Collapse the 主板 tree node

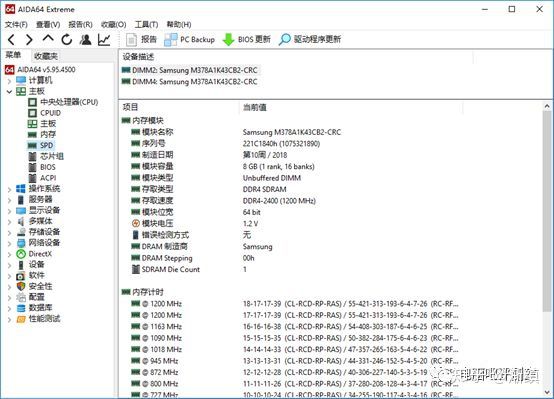point(10,92)
